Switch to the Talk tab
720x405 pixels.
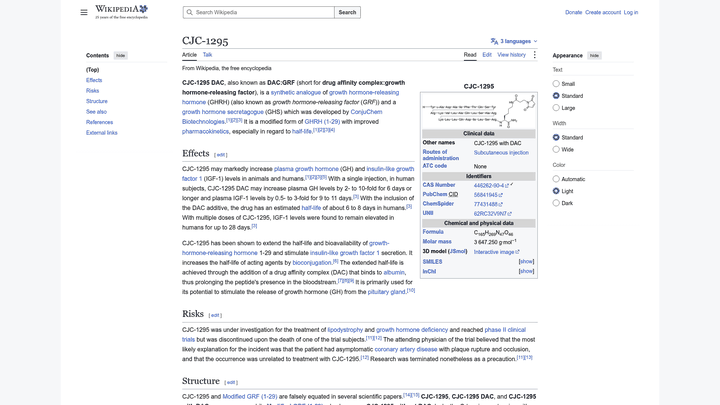coord(208,55)
